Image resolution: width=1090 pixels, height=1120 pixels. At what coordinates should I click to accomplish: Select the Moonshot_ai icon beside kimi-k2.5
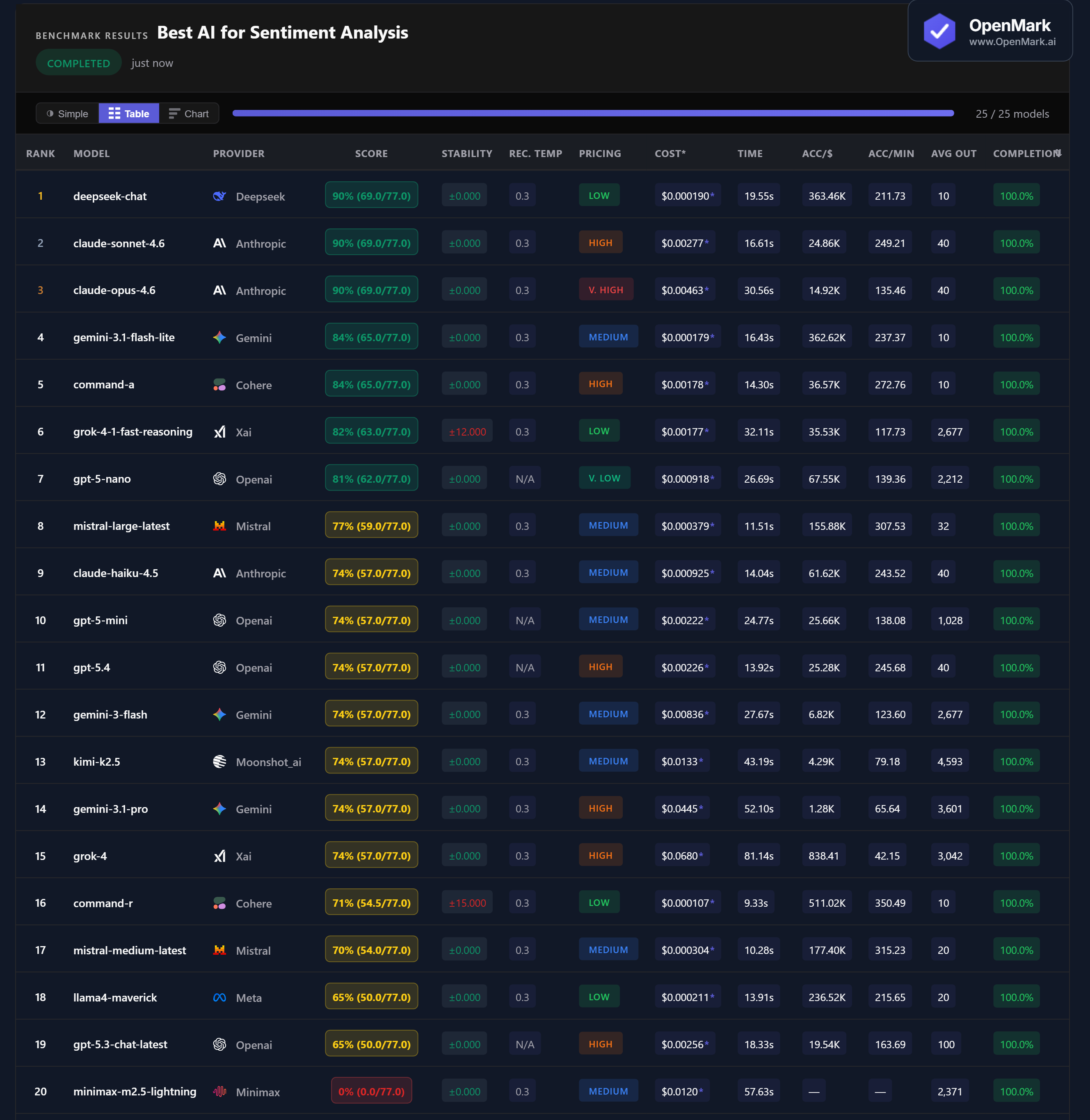click(x=219, y=761)
